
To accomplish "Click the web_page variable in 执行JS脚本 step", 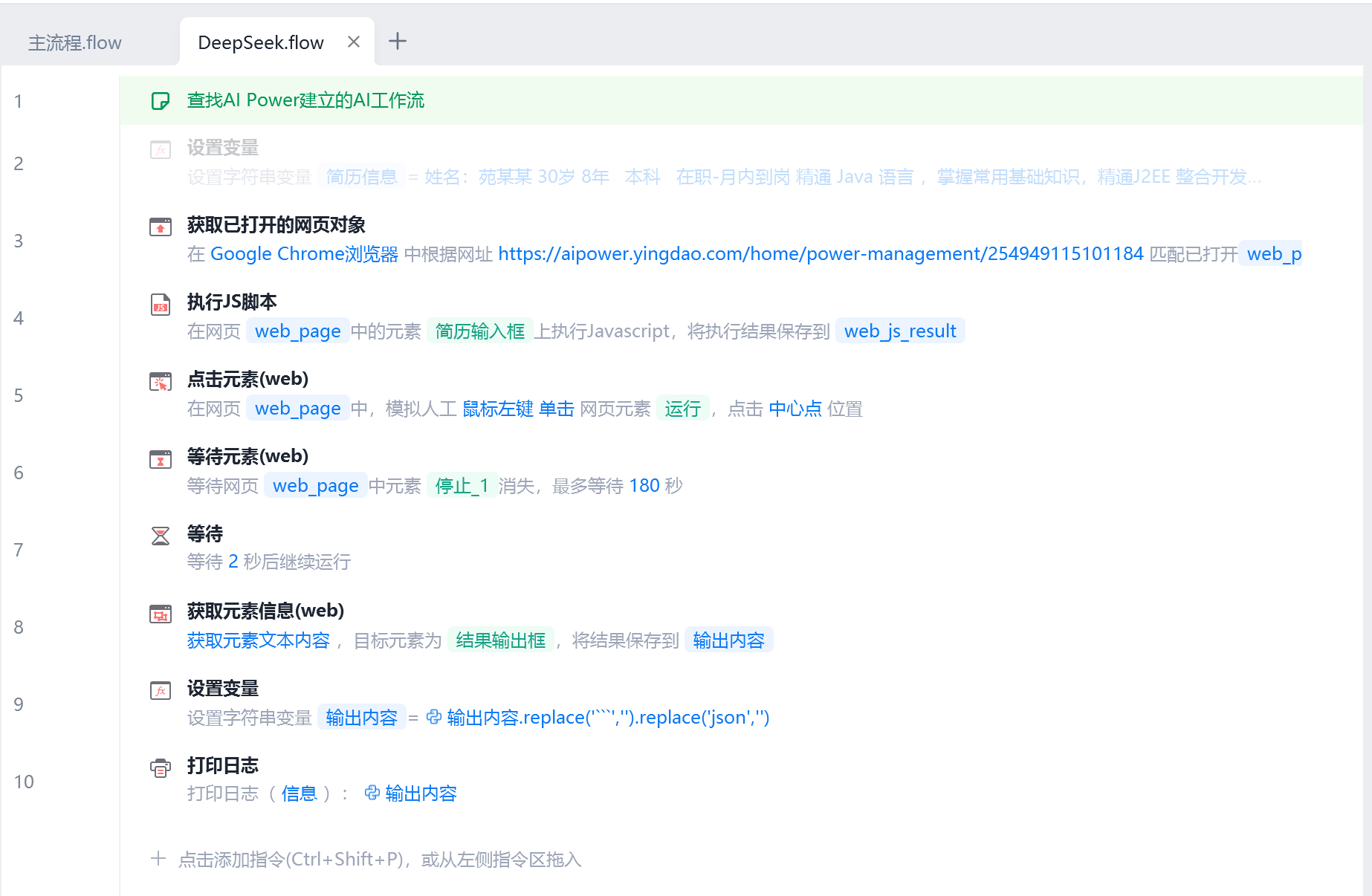I will click(298, 331).
